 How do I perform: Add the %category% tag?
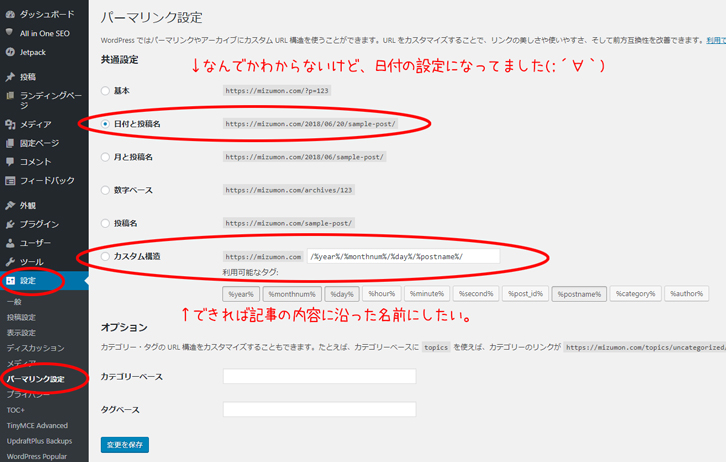(635, 293)
